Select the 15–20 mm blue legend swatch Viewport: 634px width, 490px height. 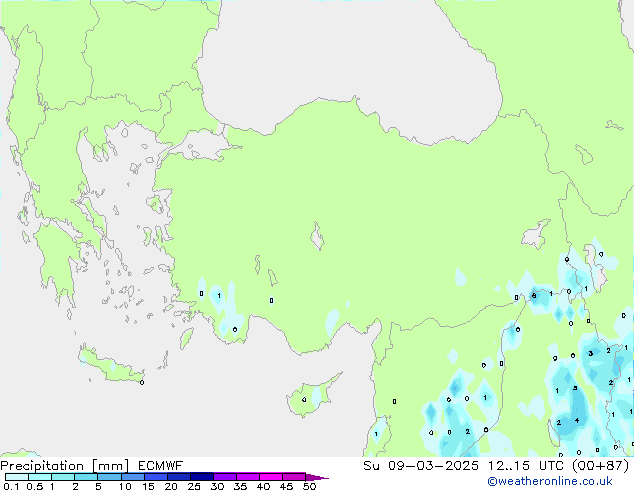click(x=156, y=477)
